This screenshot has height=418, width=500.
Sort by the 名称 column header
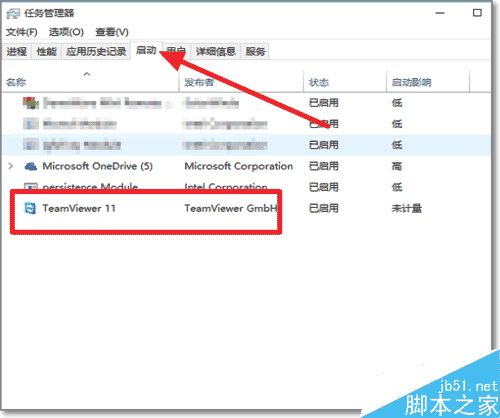tap(16, 82)
